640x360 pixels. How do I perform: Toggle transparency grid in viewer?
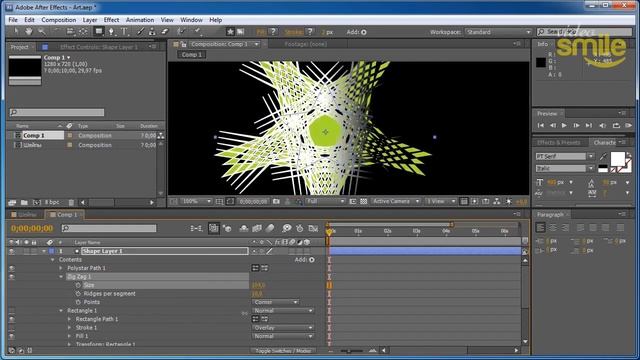pyautogui.click(x=364, y=201)
